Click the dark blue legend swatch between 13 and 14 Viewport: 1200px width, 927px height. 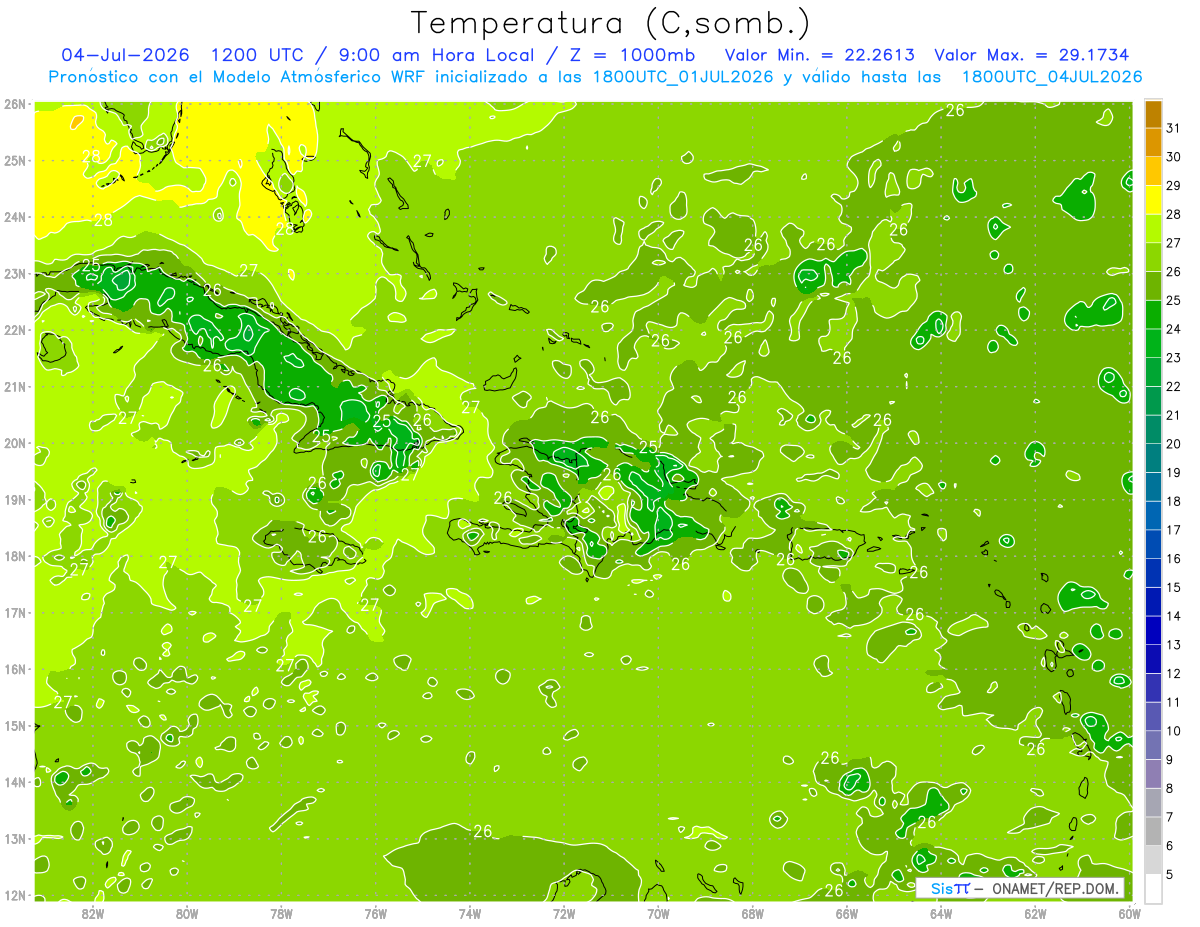tap(1154, 630)
